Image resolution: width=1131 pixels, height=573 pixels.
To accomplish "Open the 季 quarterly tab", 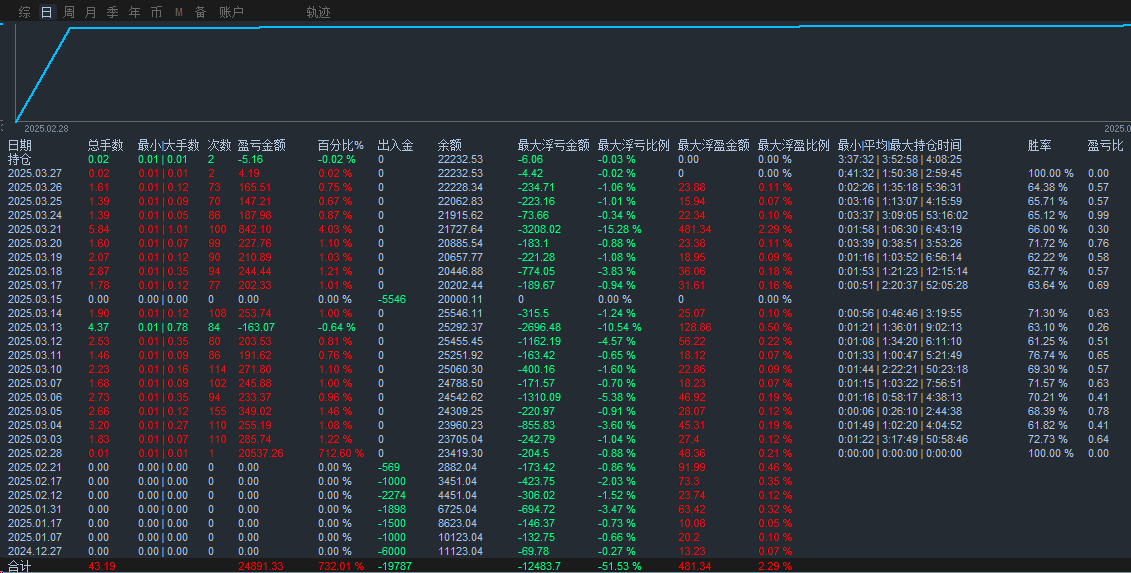I will [x=113, y=12].
